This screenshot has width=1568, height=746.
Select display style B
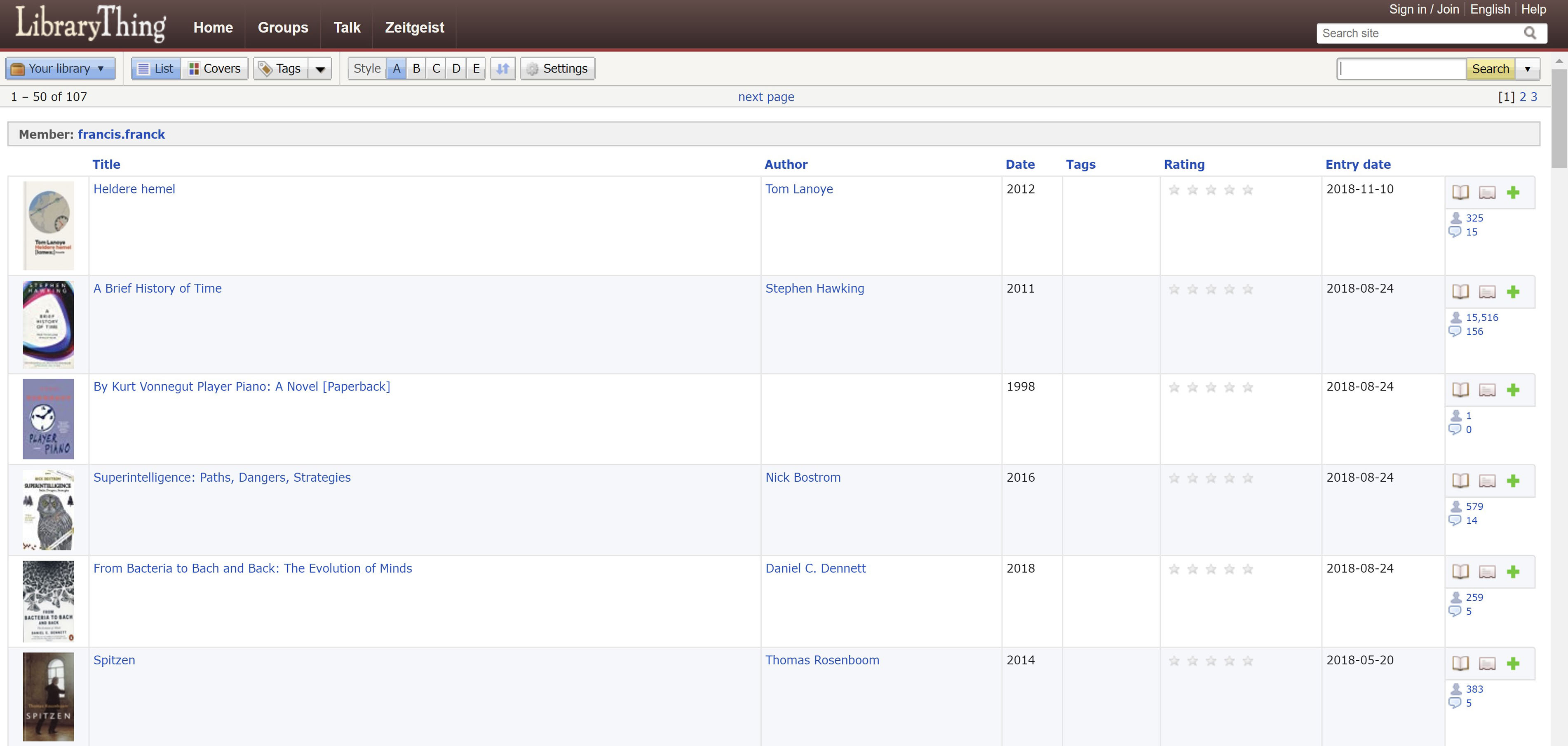416,68
